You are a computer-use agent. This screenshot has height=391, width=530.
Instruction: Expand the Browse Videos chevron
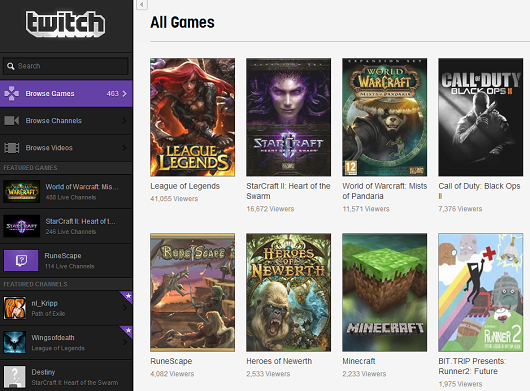tap(124, 148)
